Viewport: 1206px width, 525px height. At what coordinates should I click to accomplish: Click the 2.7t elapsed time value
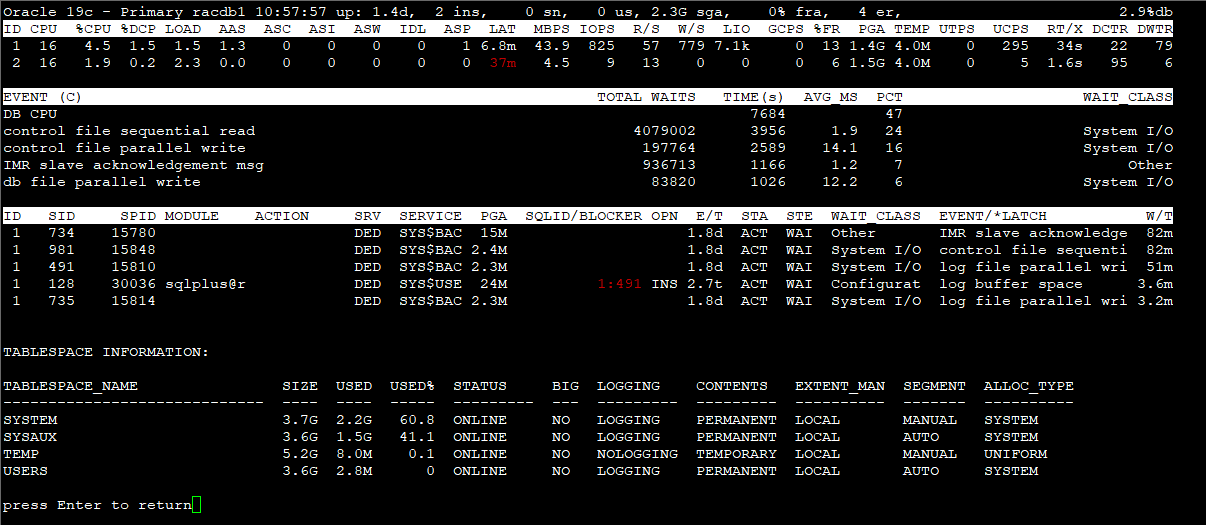click(x=705, y=284)
